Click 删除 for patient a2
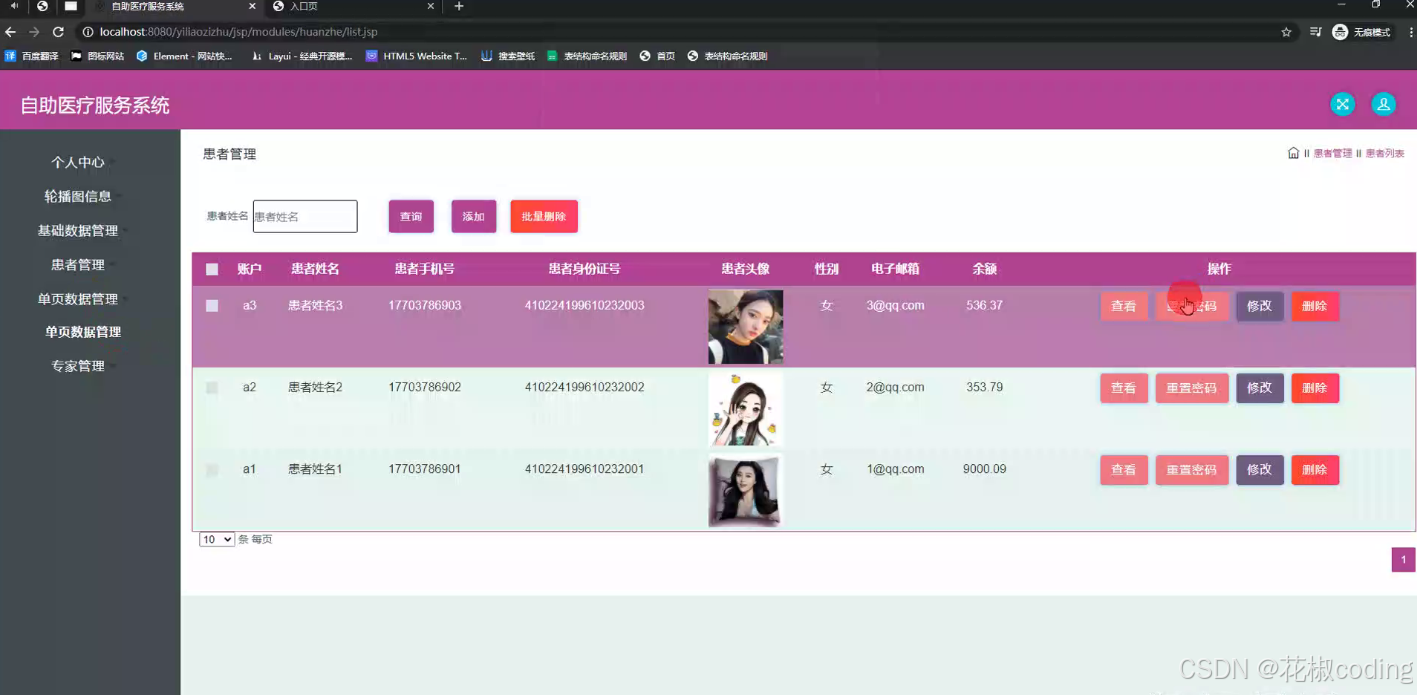The height and width of the screenshot is (695, 1417). tap(1315, 388)
